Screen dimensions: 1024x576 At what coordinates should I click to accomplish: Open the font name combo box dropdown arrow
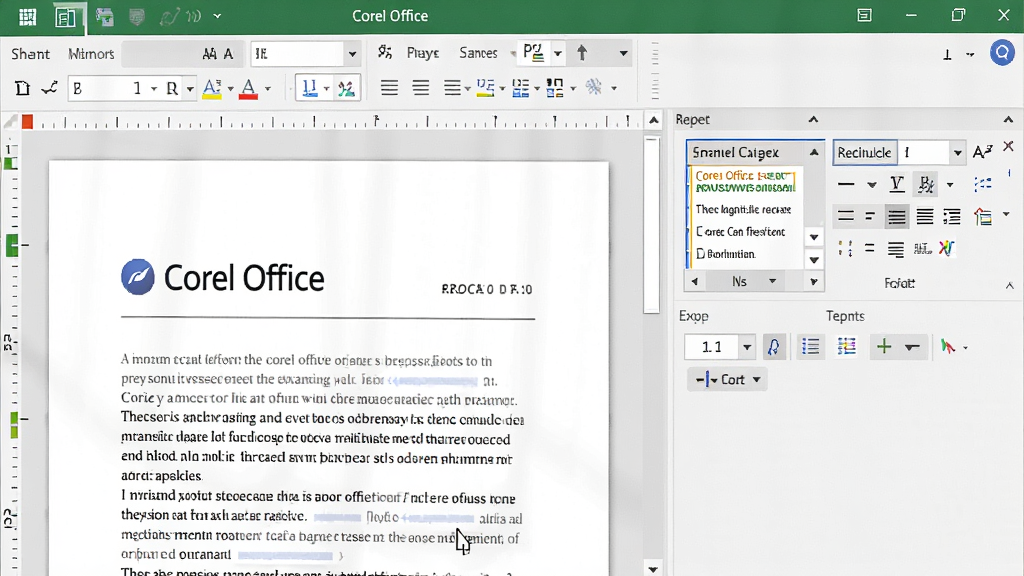pyautogui.click(x=352, y=54)
